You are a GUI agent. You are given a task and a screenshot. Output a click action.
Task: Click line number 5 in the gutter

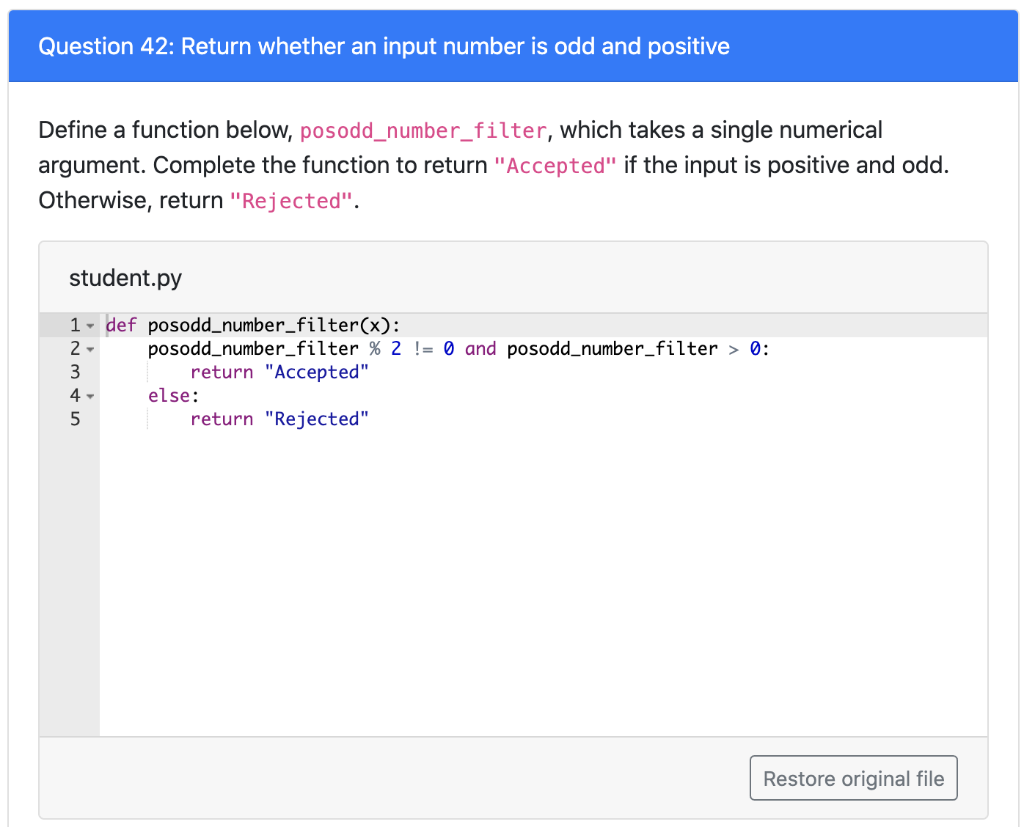74,418
